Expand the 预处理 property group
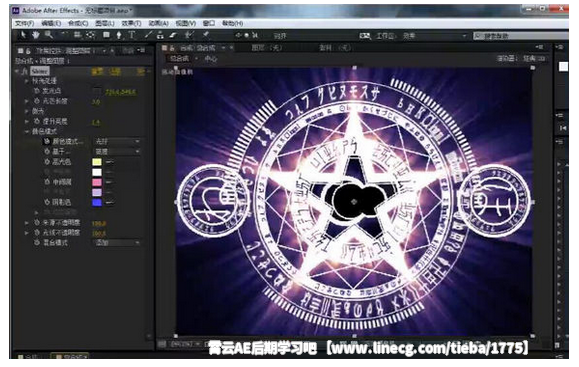 coord(27,81)
